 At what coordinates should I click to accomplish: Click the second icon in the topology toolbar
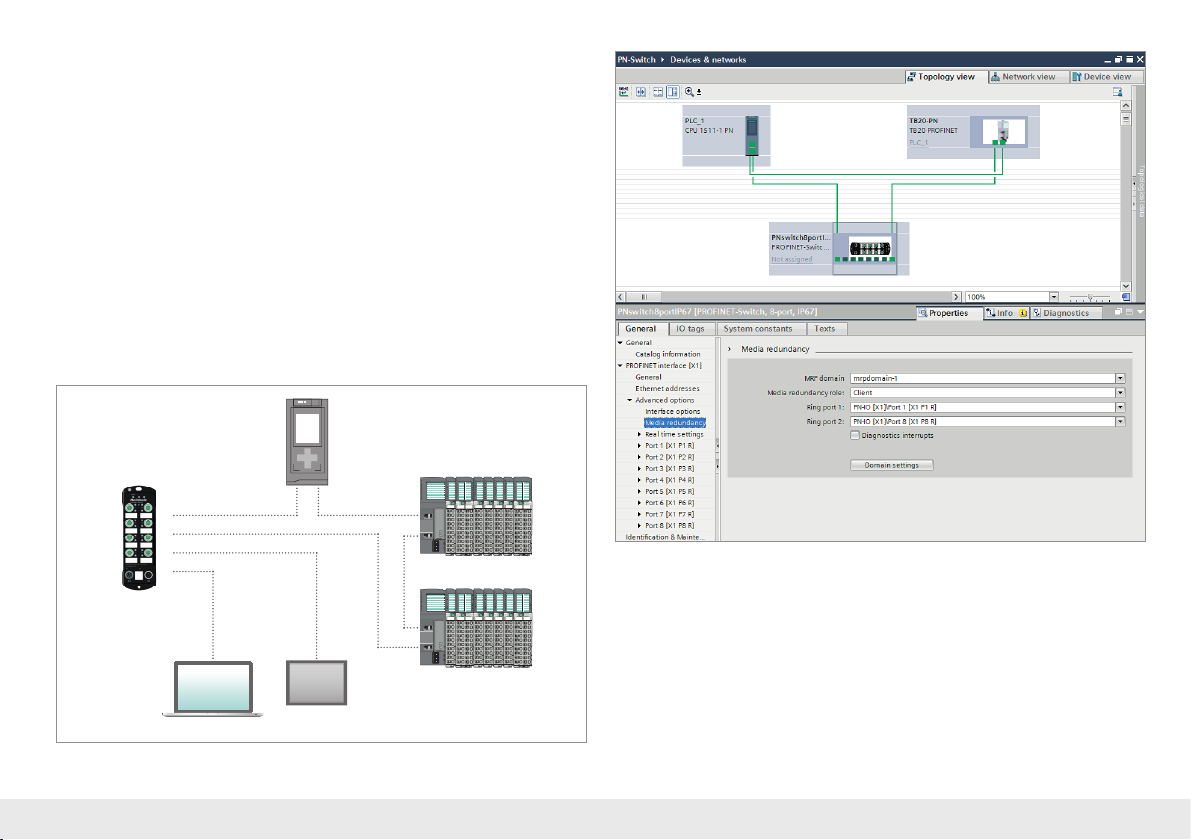(x=641, y=91)
